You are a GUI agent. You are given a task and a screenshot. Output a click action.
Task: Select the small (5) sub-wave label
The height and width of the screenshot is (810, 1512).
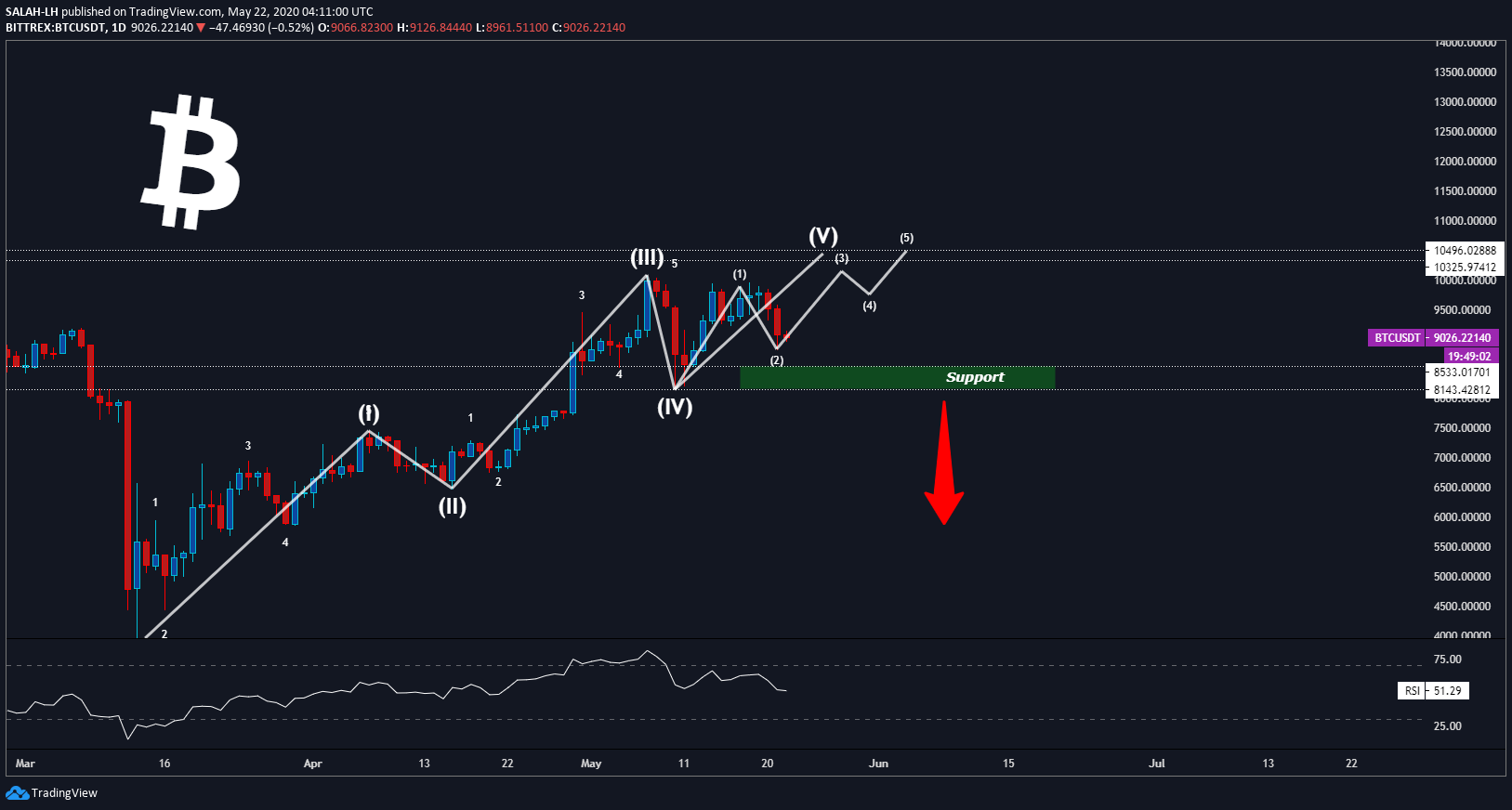[x=907, y=238]
